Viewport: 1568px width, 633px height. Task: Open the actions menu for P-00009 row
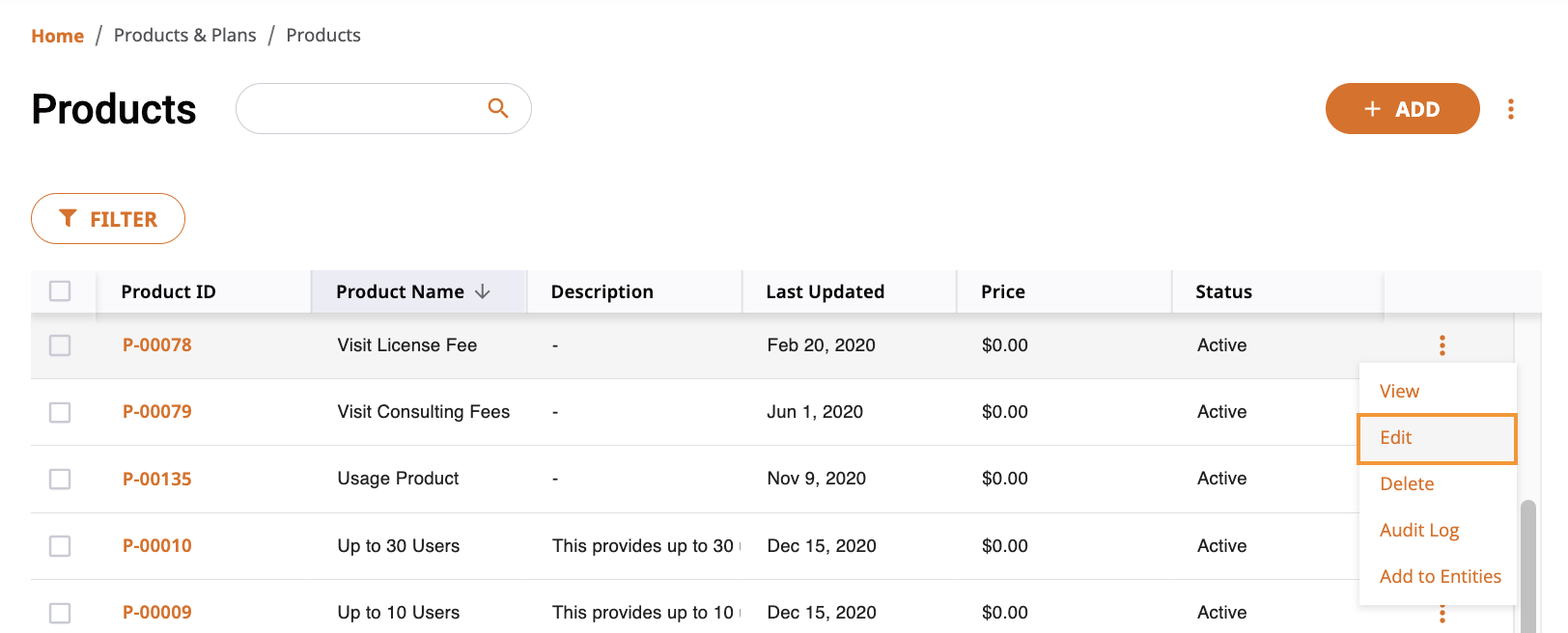pos(1442,612)
